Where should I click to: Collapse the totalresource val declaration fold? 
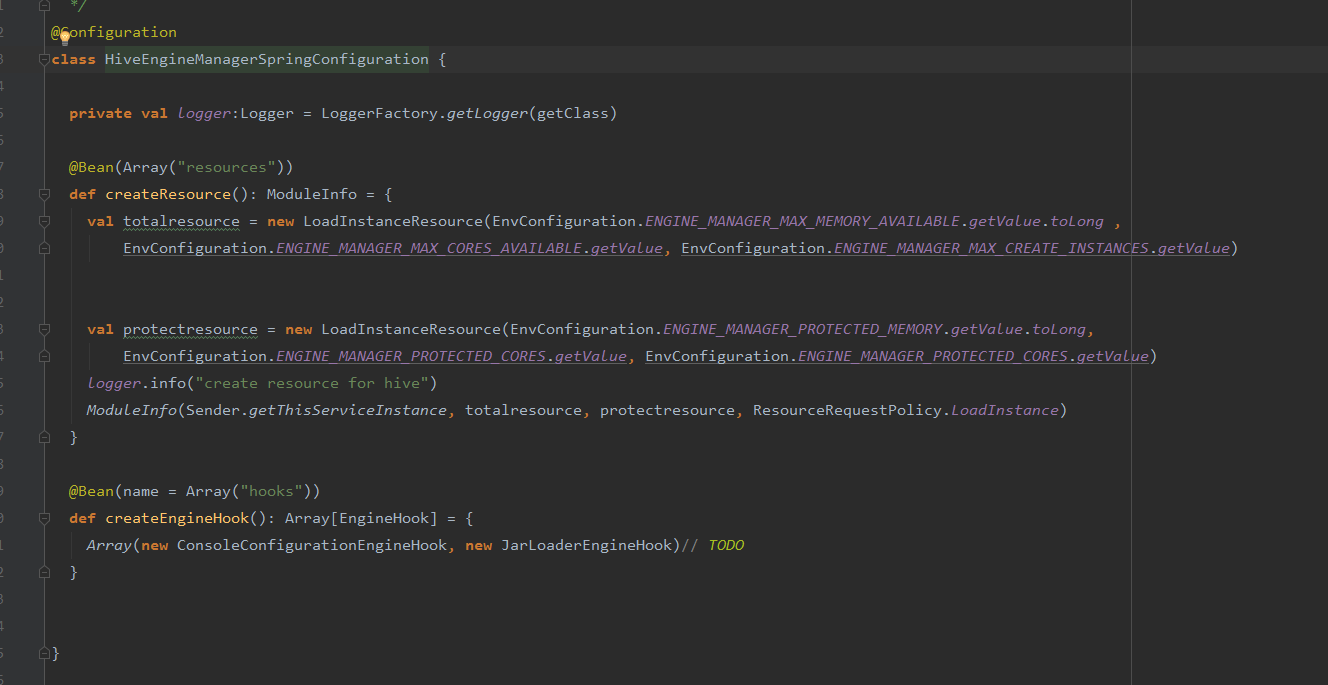43,221
